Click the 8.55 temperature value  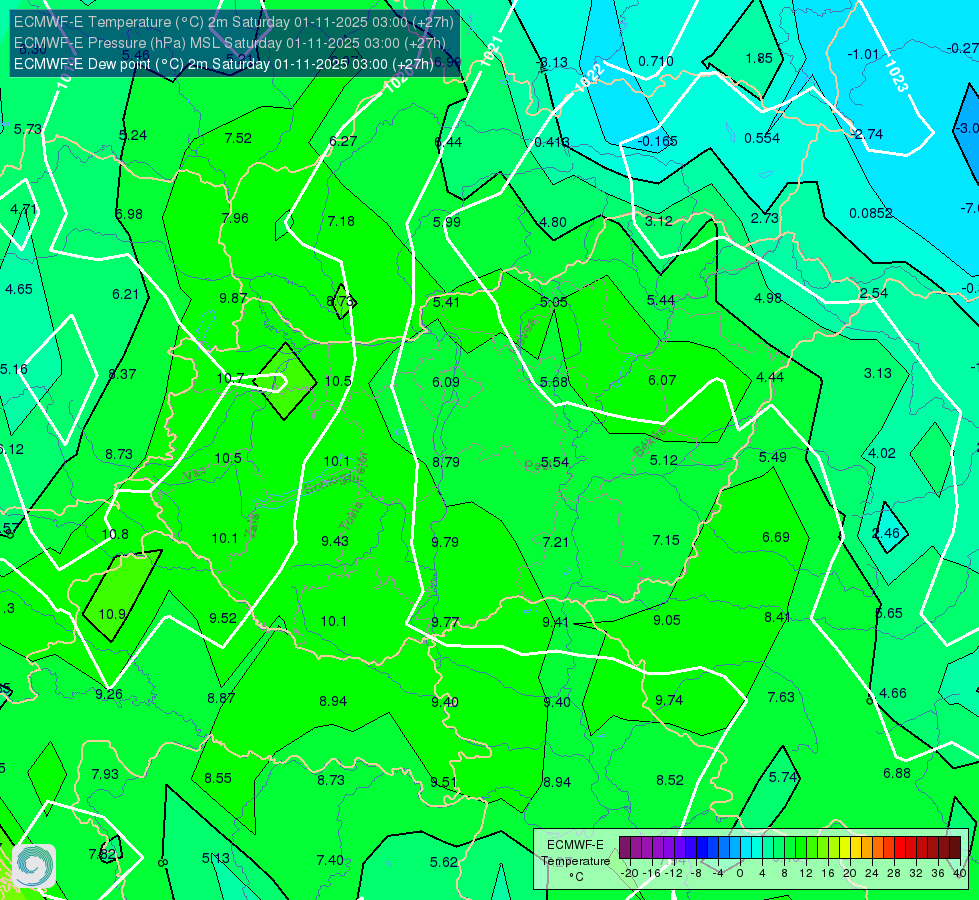click(218, 778)
